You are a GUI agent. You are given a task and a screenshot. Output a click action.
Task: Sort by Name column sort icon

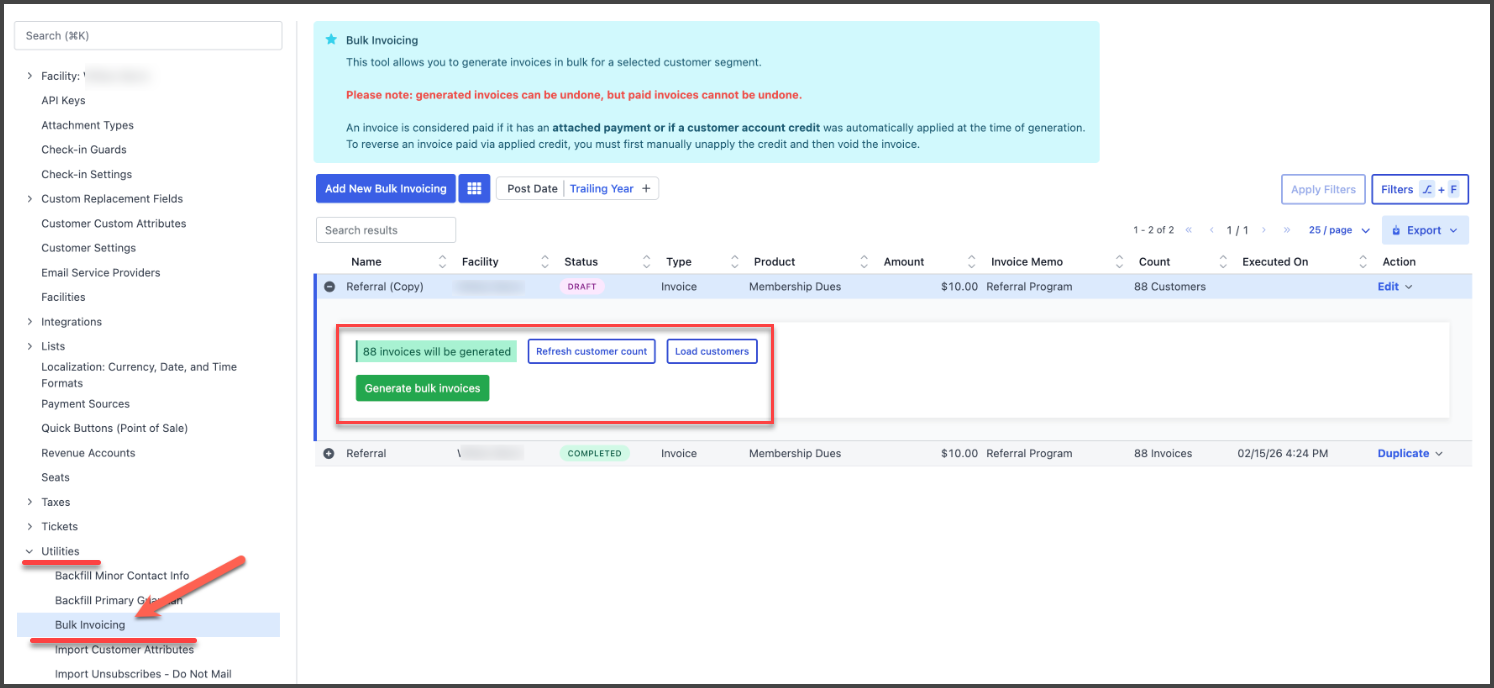[x=443, y=262]
